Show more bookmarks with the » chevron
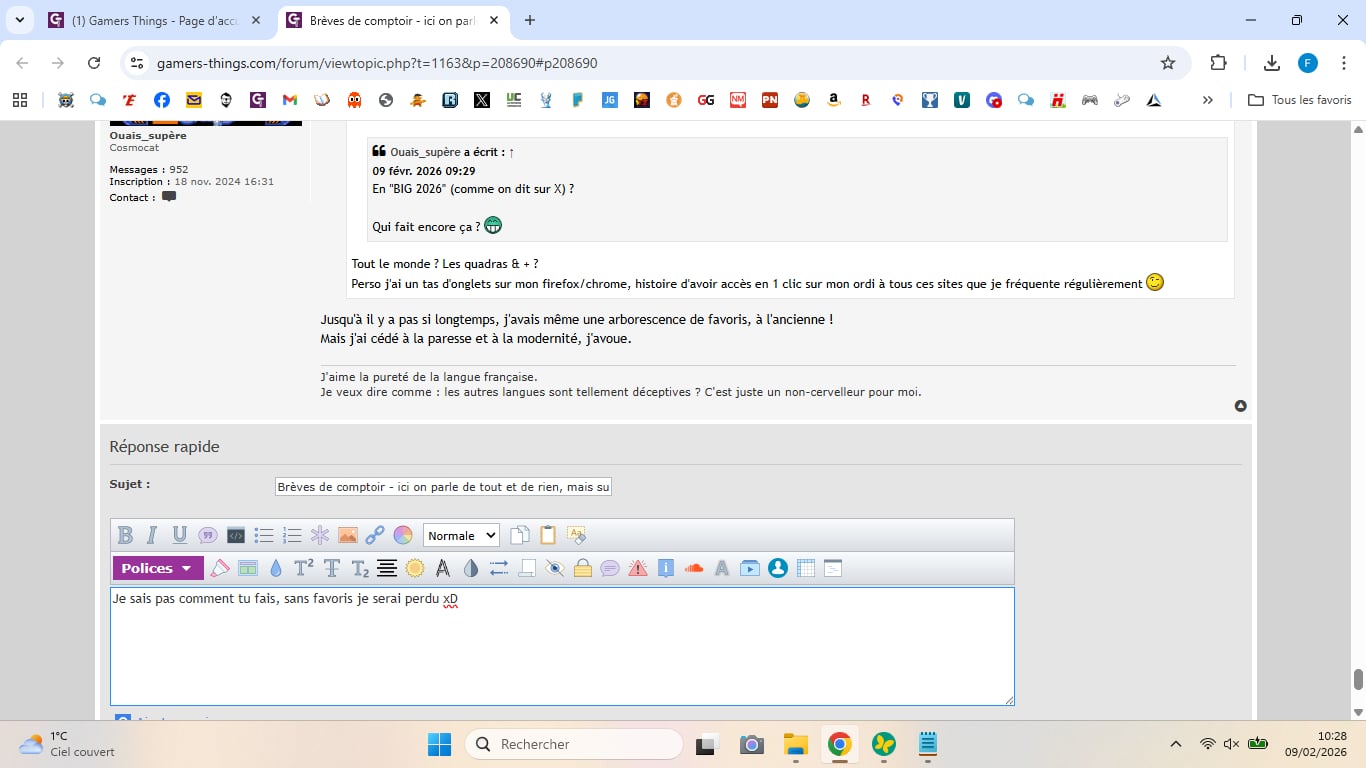The width and height of the screenshot is (1366, 768). point(1208,100)
